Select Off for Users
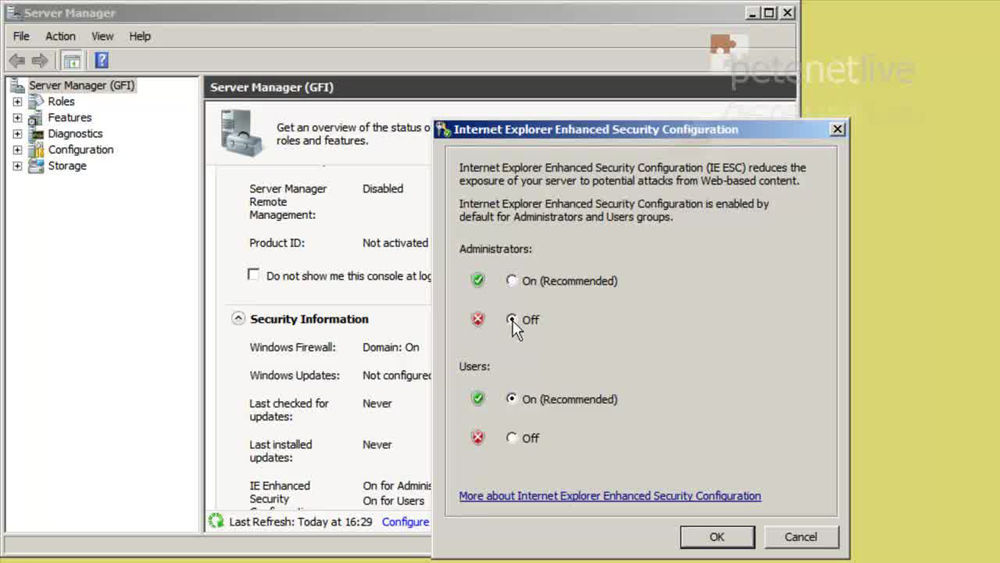 pyautogui.click(x=511, y=437)
